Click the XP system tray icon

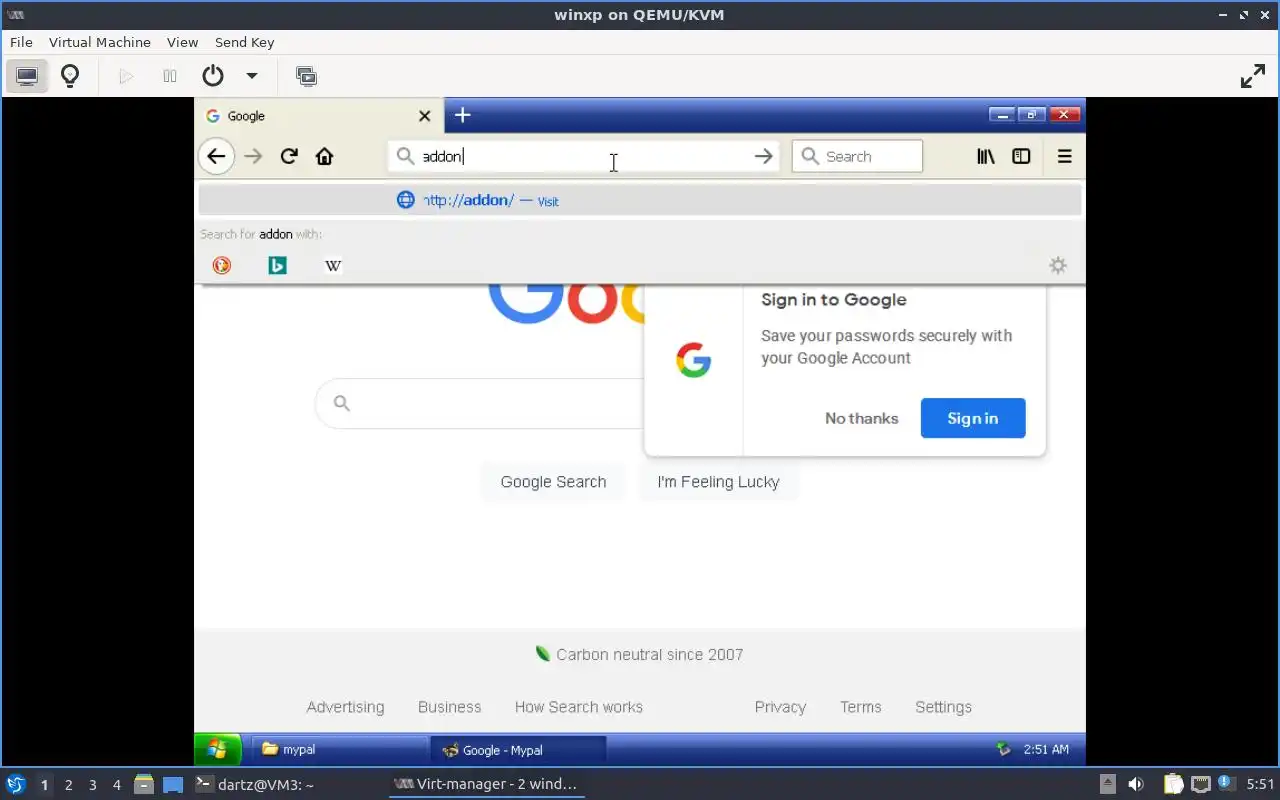click(x=1004, y=749)
